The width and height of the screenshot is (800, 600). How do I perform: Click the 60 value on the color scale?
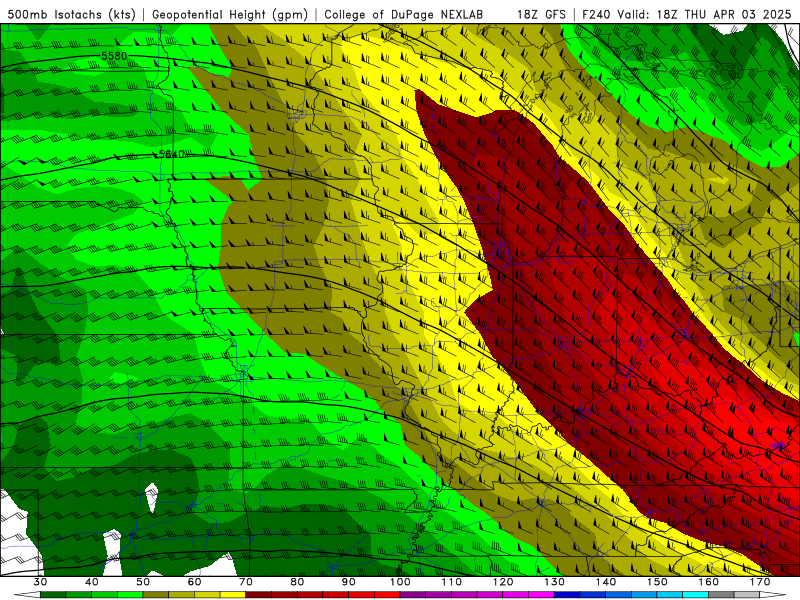194,582
